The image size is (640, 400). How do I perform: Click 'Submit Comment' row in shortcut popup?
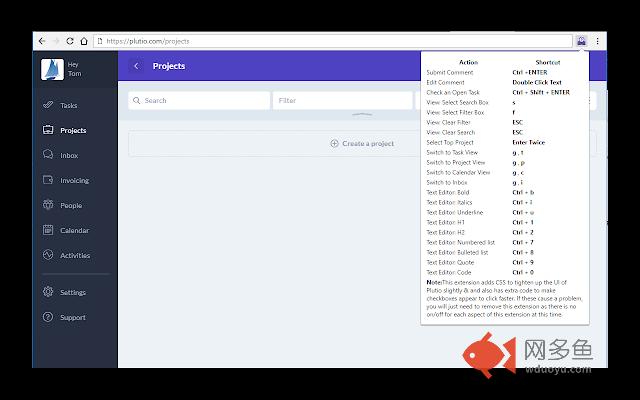coord(505,72)
